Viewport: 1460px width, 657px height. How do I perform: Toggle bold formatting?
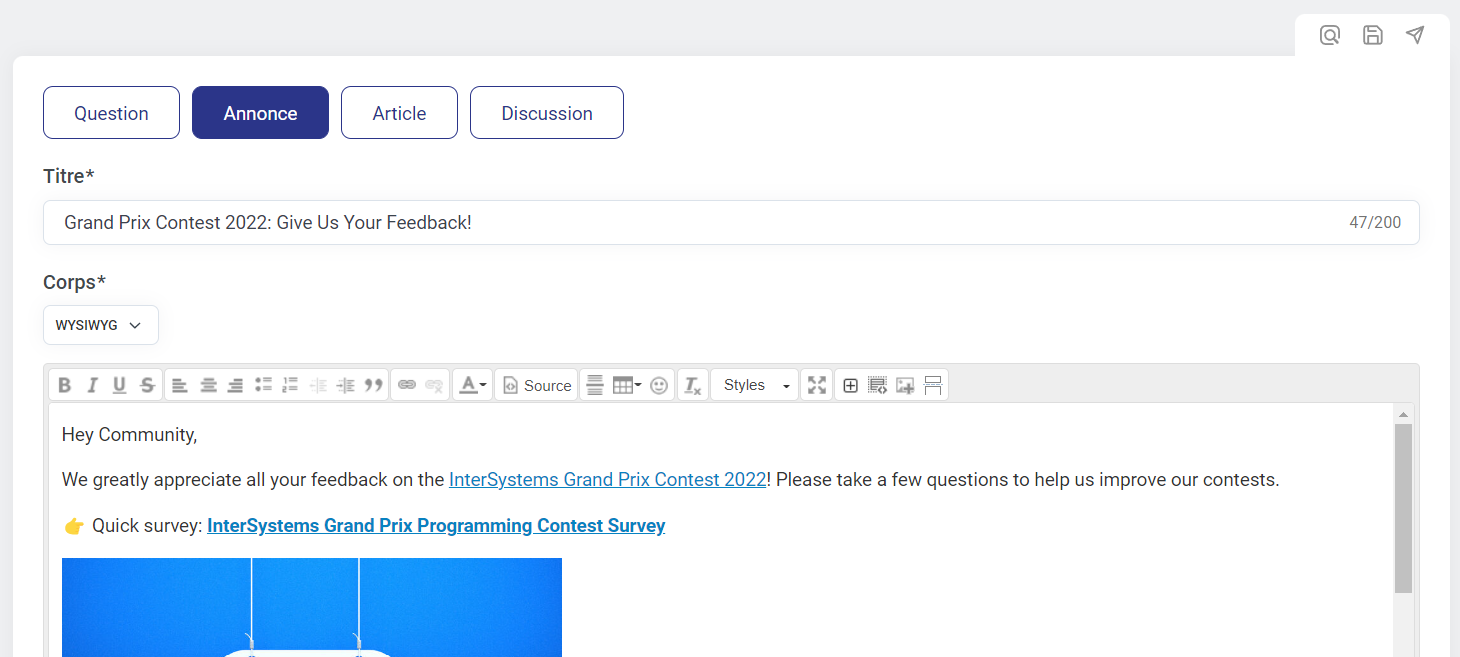point(65,385)
